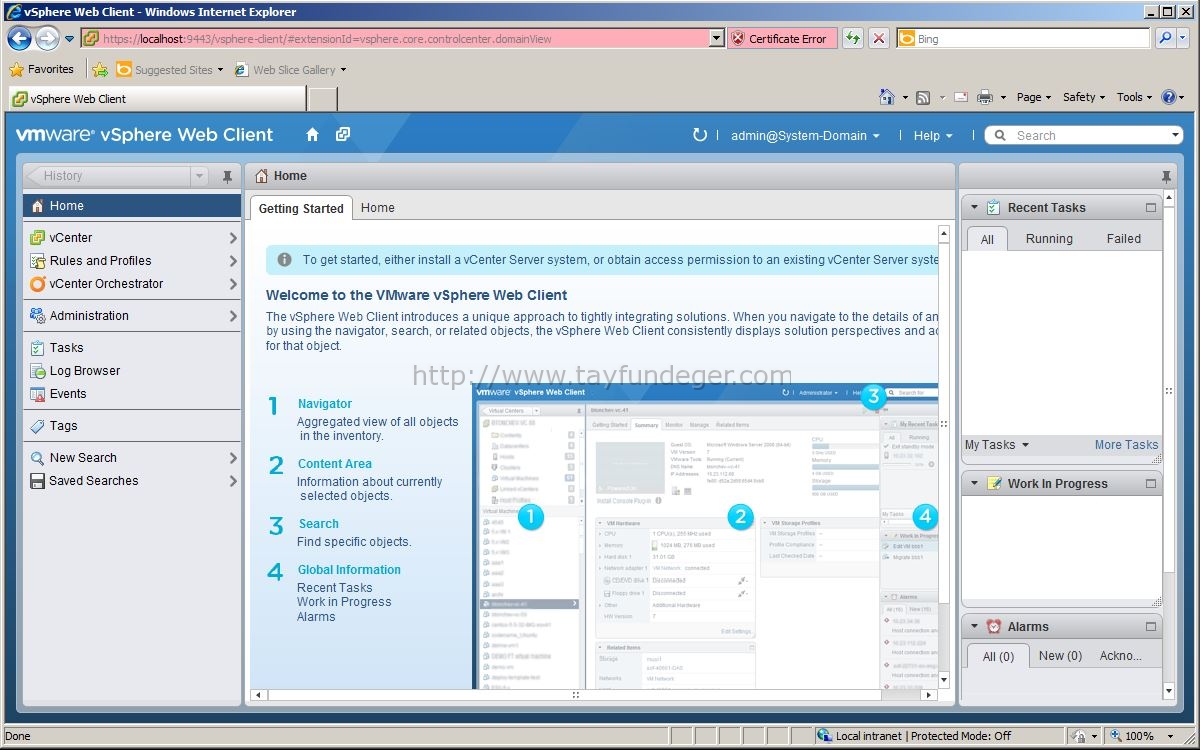Click IE forward button

point(47,39)
